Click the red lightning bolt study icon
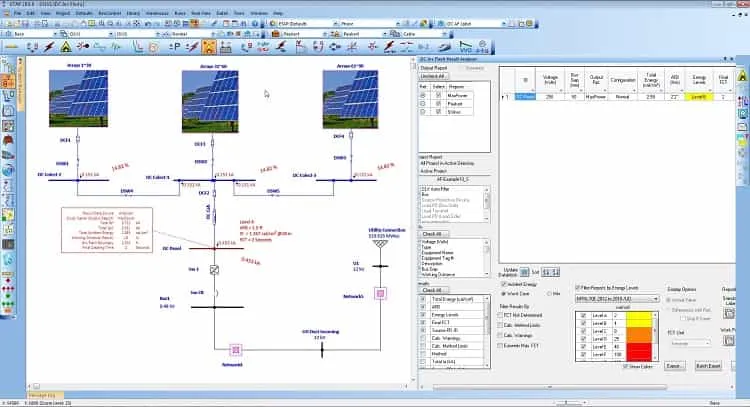Image resolution: width=750 pixels, height=407 pixels. pyautogui.click(x=49, y=47)
